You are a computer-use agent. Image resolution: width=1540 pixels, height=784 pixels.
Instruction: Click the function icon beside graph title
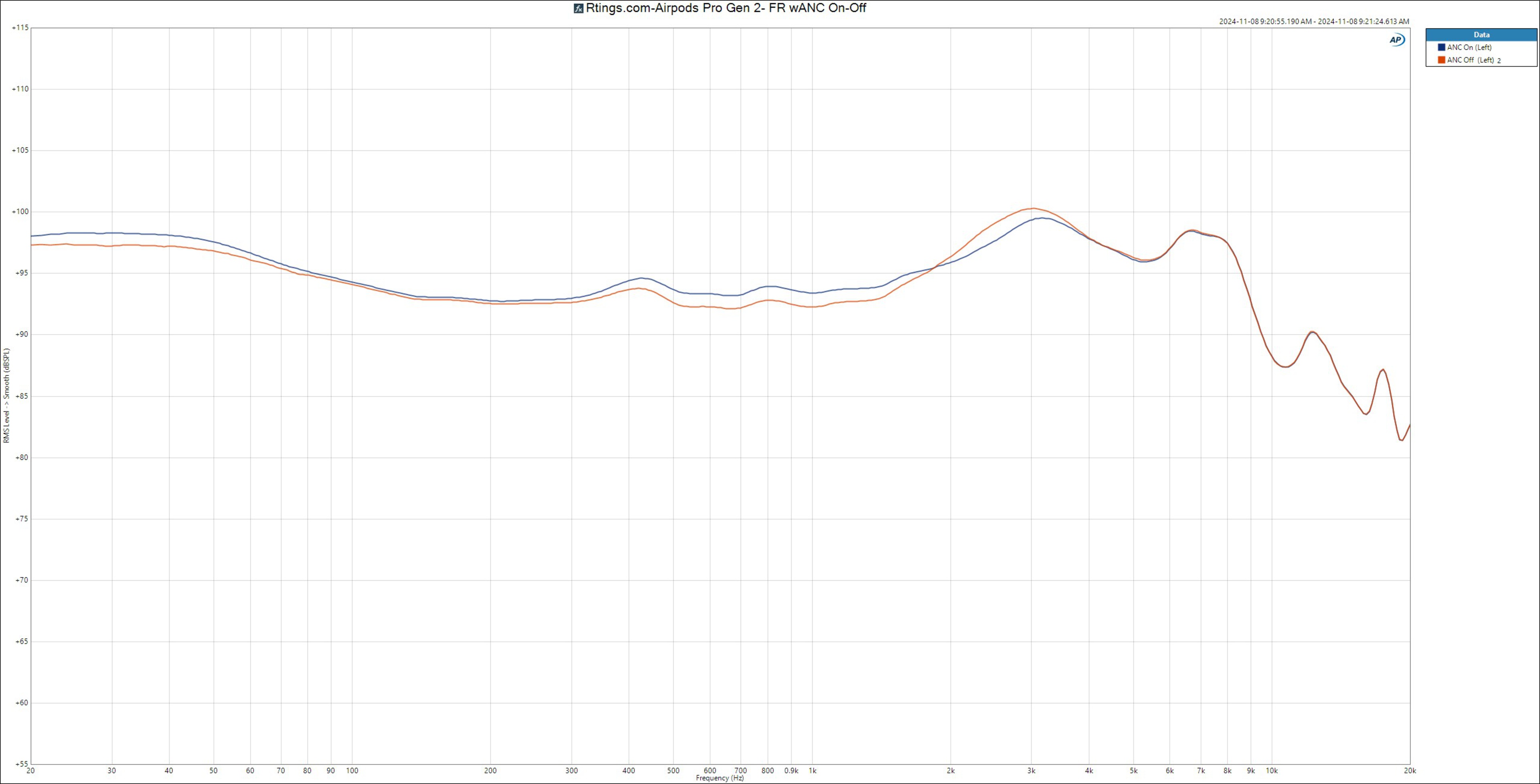(x=578, y=8)
